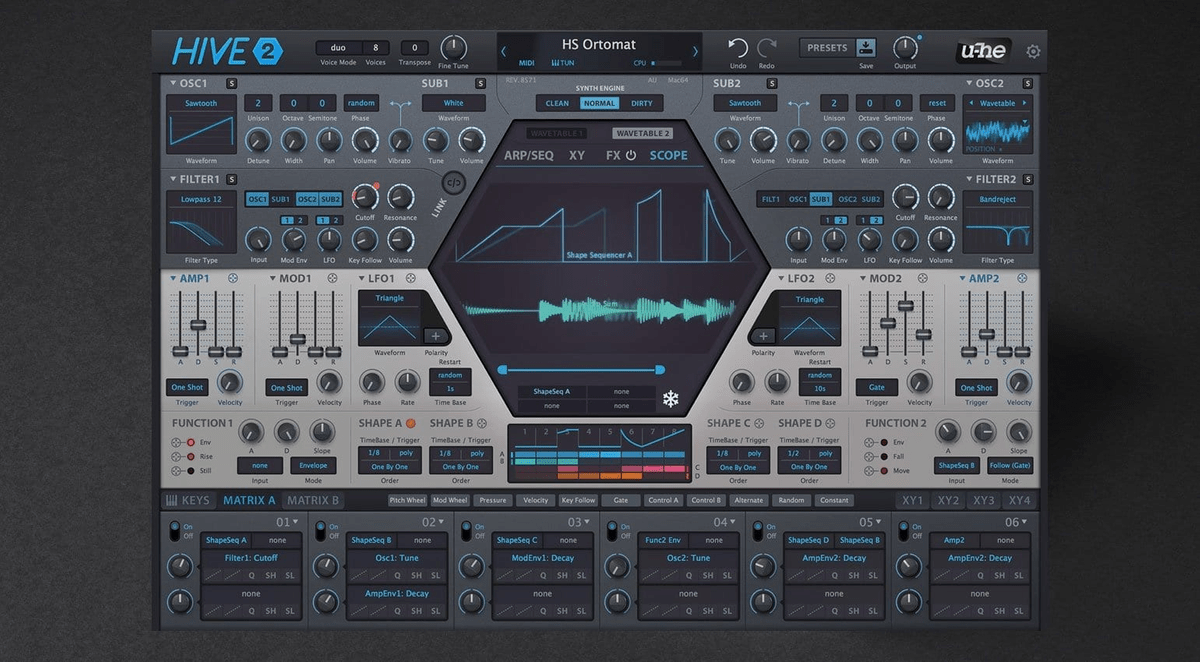Expand the matrix slot 03 menu arrow

click(586, 522)
